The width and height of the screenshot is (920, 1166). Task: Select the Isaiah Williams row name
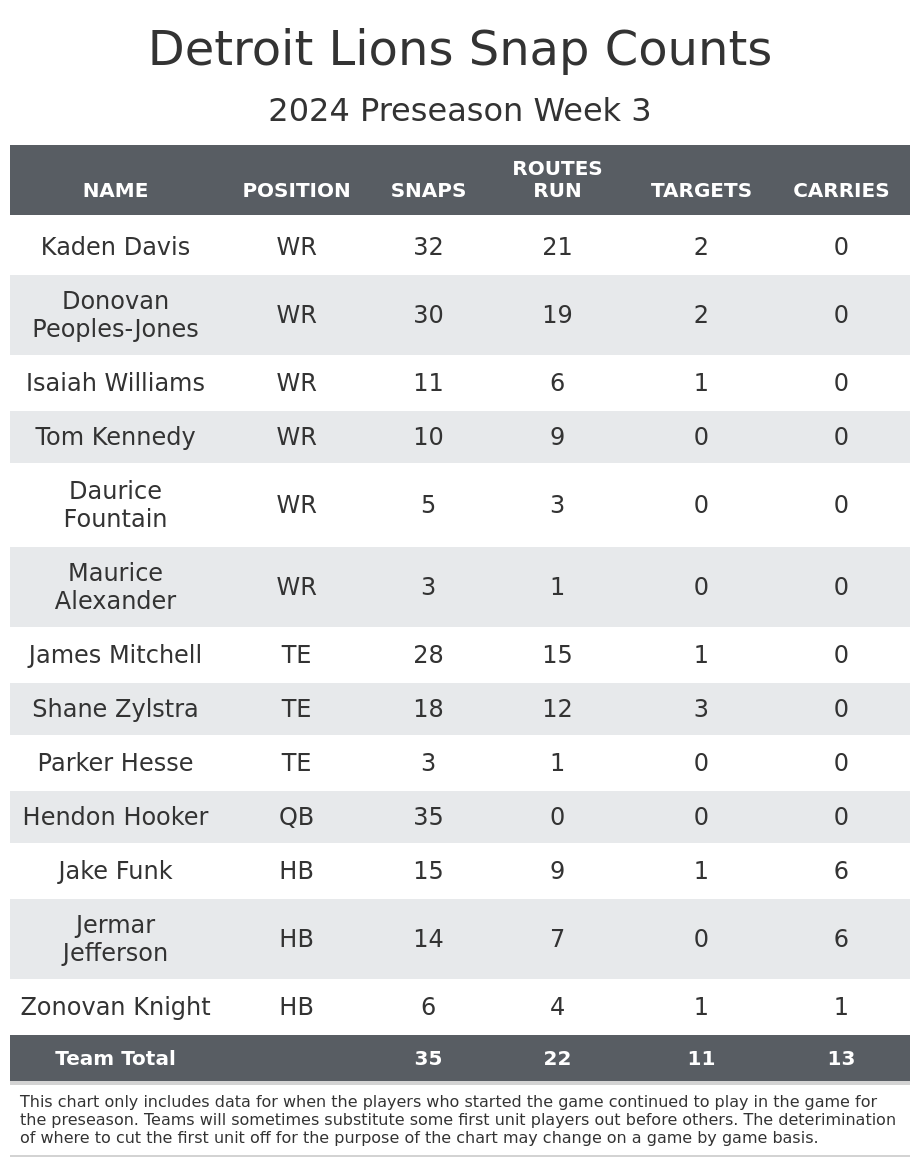[115, 383]
